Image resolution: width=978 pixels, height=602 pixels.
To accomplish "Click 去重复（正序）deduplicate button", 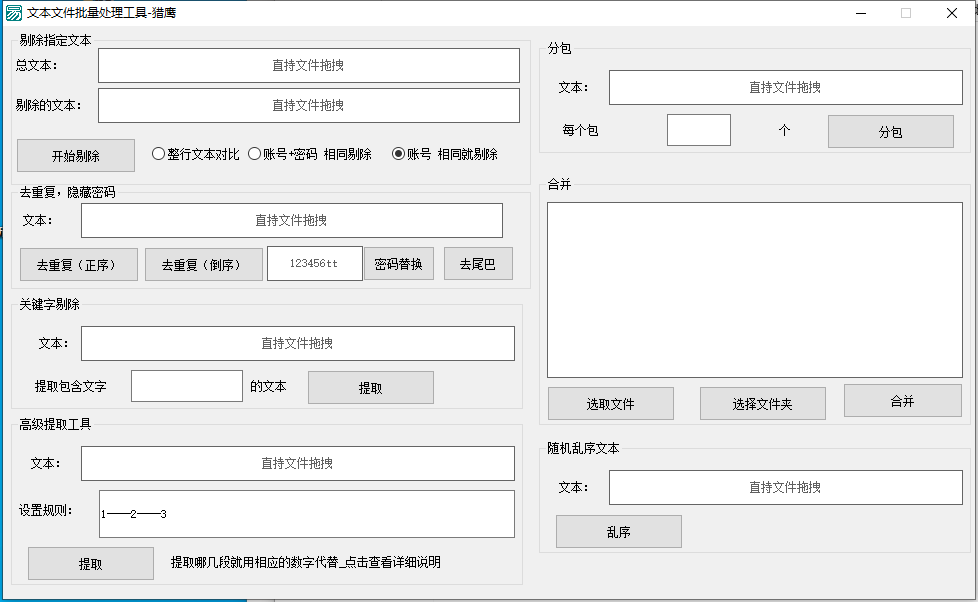I will (78, 264).
